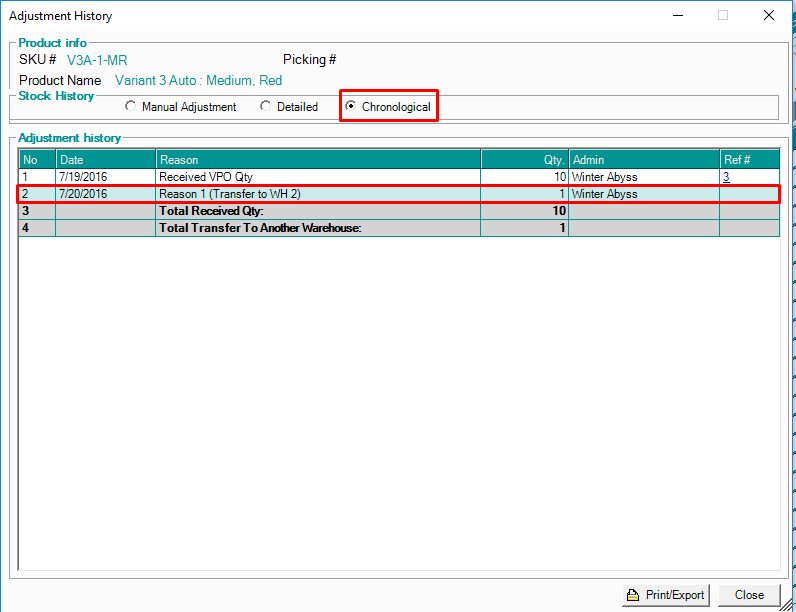Click the maximize button in title bar
This screenshot has height=612, width=796.
point(723,15)
